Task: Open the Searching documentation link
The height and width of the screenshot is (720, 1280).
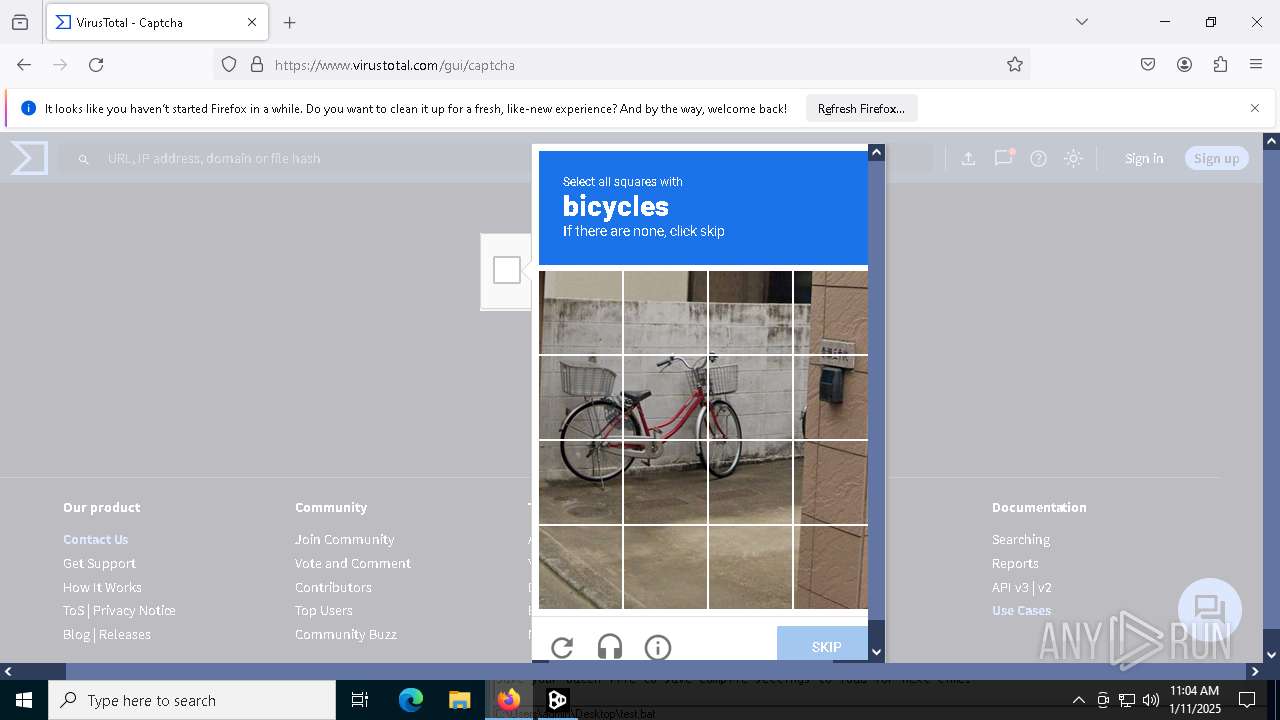Action: coord(1021,539)
